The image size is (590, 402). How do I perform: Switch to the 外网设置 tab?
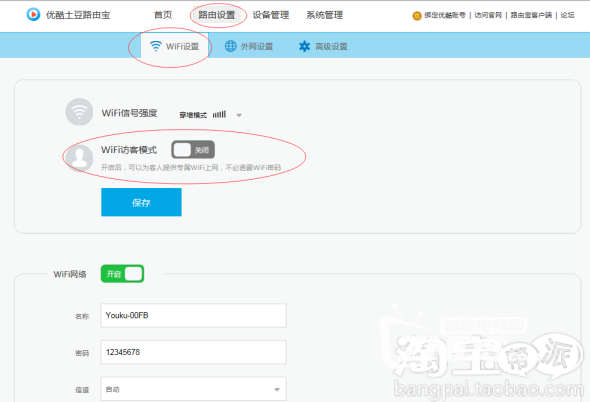pyautogui.click(x=249, y=46)
